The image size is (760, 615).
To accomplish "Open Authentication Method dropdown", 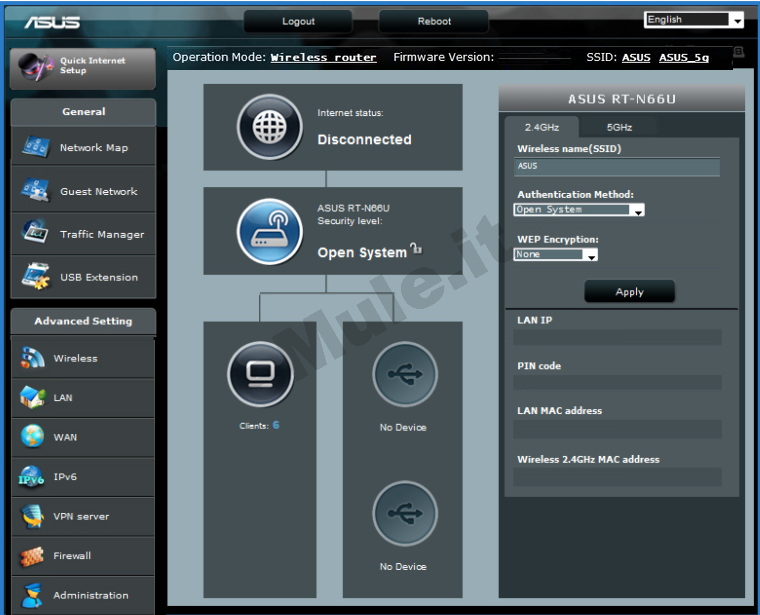I will click(x=579, y=209).
